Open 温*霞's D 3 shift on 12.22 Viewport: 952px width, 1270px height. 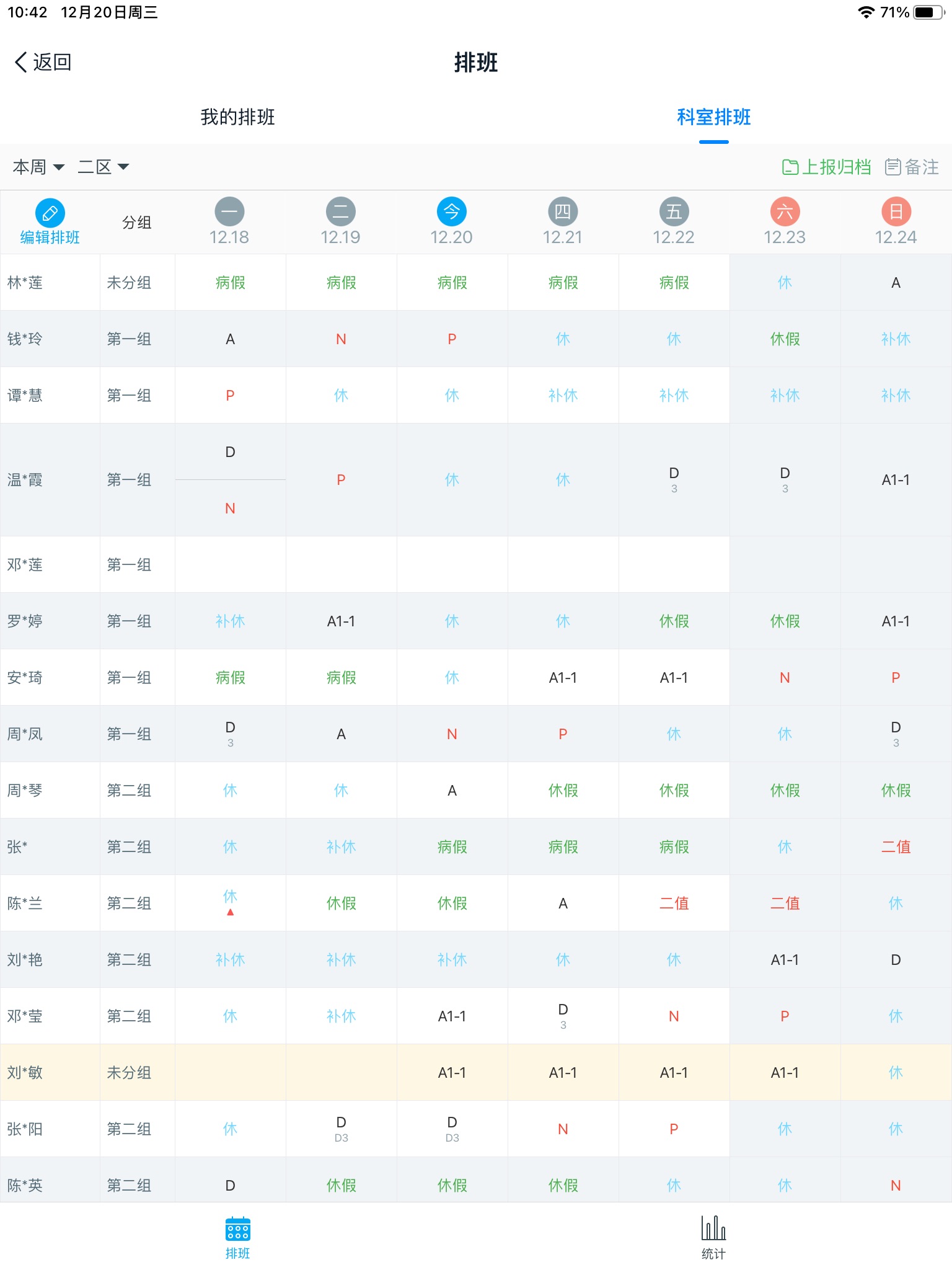point(674,480)
